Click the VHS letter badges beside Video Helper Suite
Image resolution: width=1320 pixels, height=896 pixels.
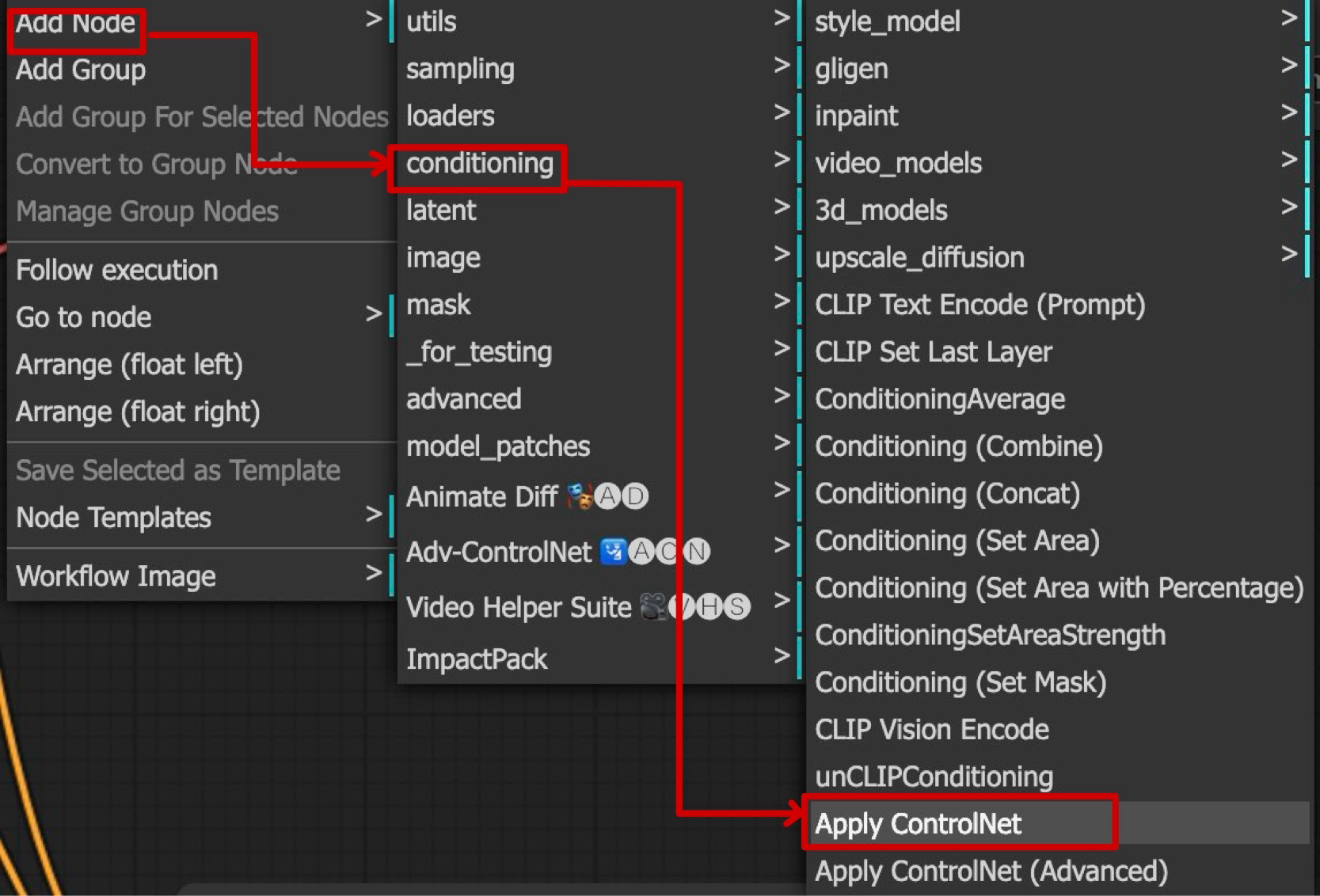(709, 608)
